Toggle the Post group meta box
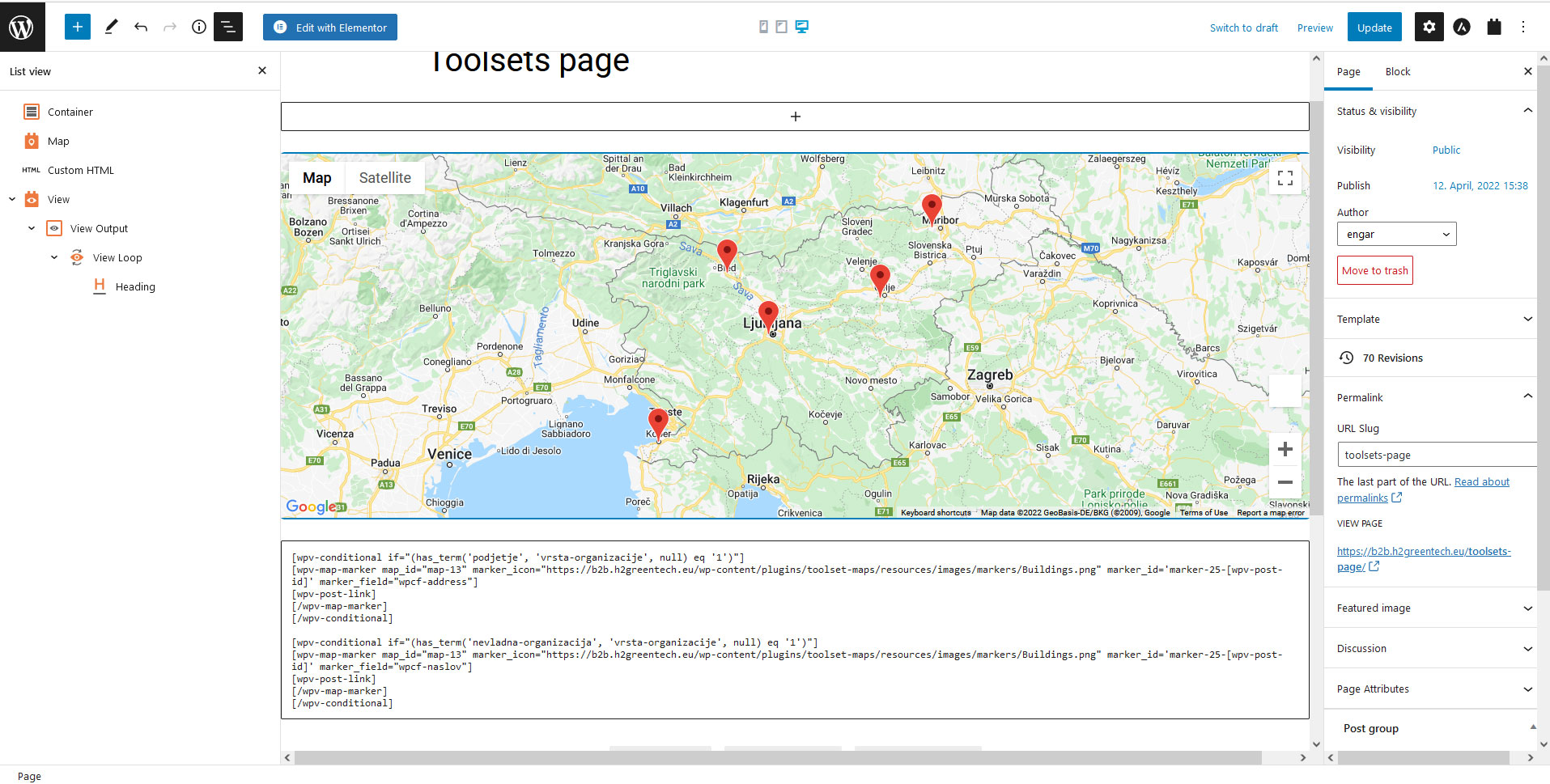The height and width of the screenshot is (784, 1550). coord(1429,728)
